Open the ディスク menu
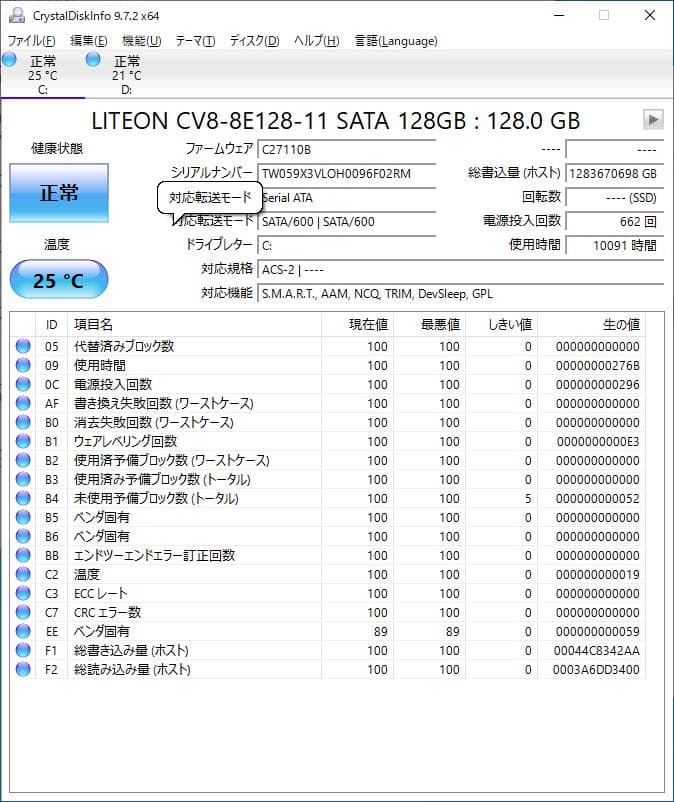Screen dimensions: 674x802 pyautogui.click(x=260, y=41)
